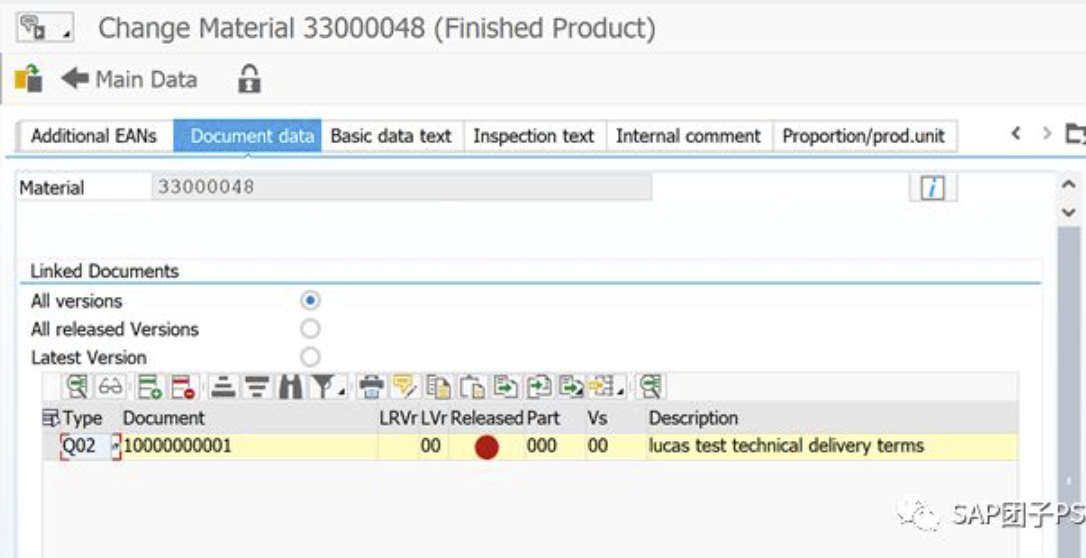Open the value help beside Q02
Screen dimensions: 1086x558
click(x=116, y=446)
